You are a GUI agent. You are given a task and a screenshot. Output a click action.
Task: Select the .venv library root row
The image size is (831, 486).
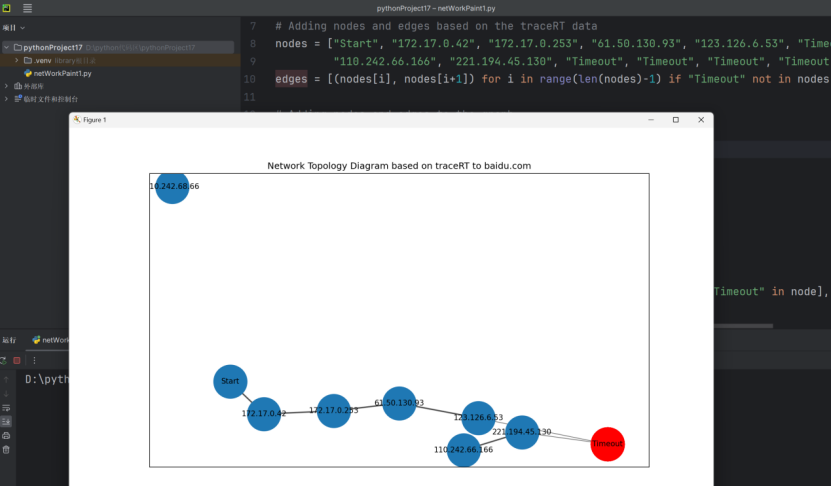point(120,60)
